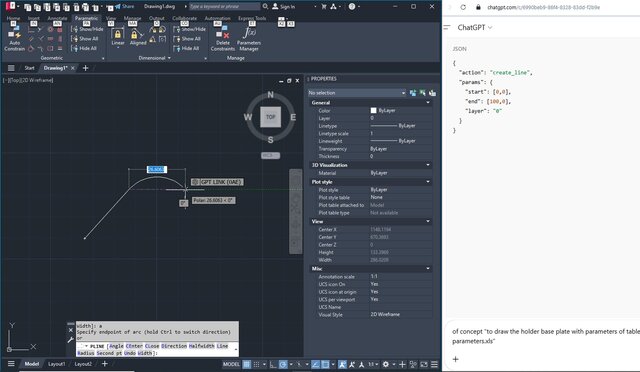Open the Linear dimensional constraint tool
Screen dimensions: 640x372
[x=118, y=38]
